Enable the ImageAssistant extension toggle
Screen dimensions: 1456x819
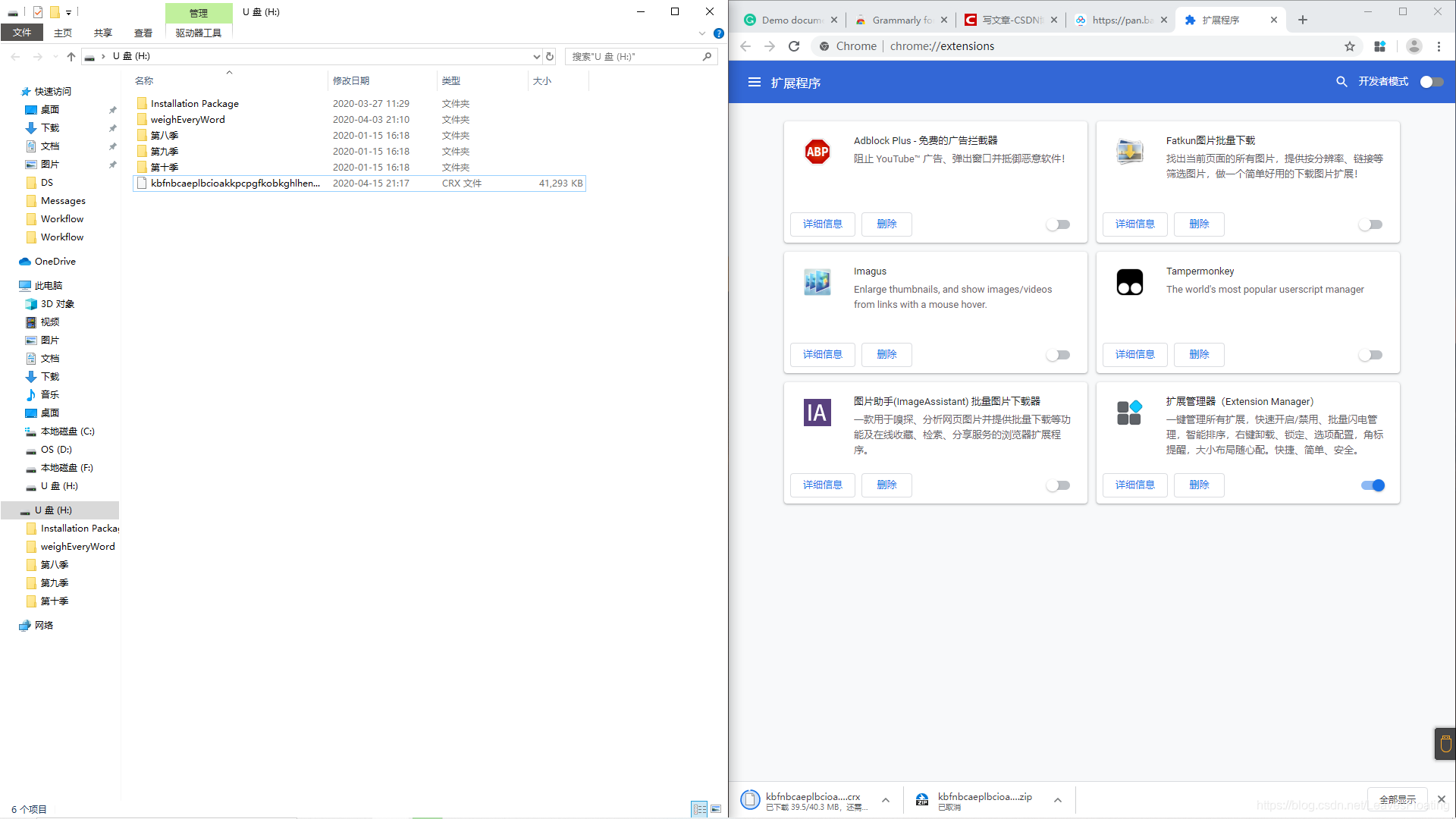[x=1058, y=485]
